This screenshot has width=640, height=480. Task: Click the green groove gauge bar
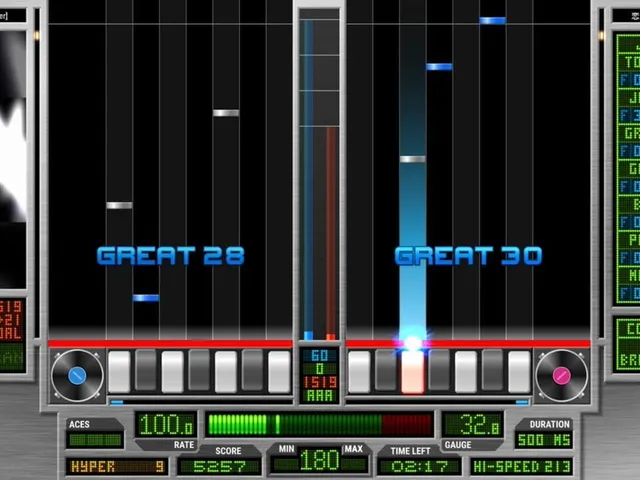click(x=319, y=424)
